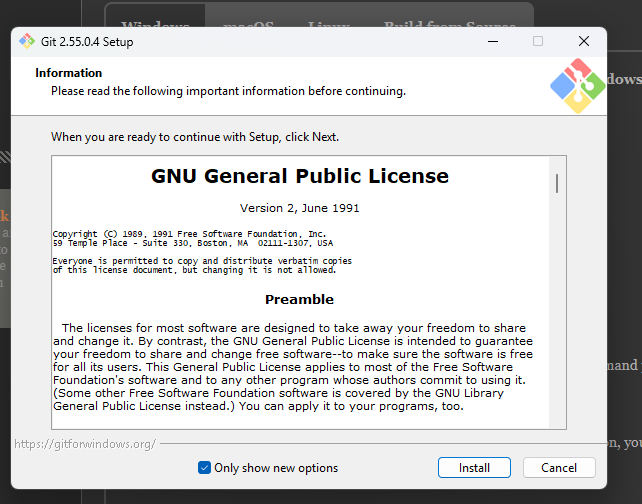Click 'Please read the following important information' text
The height and width of the screenshot is (504, 642).
(x=228, y=91)
